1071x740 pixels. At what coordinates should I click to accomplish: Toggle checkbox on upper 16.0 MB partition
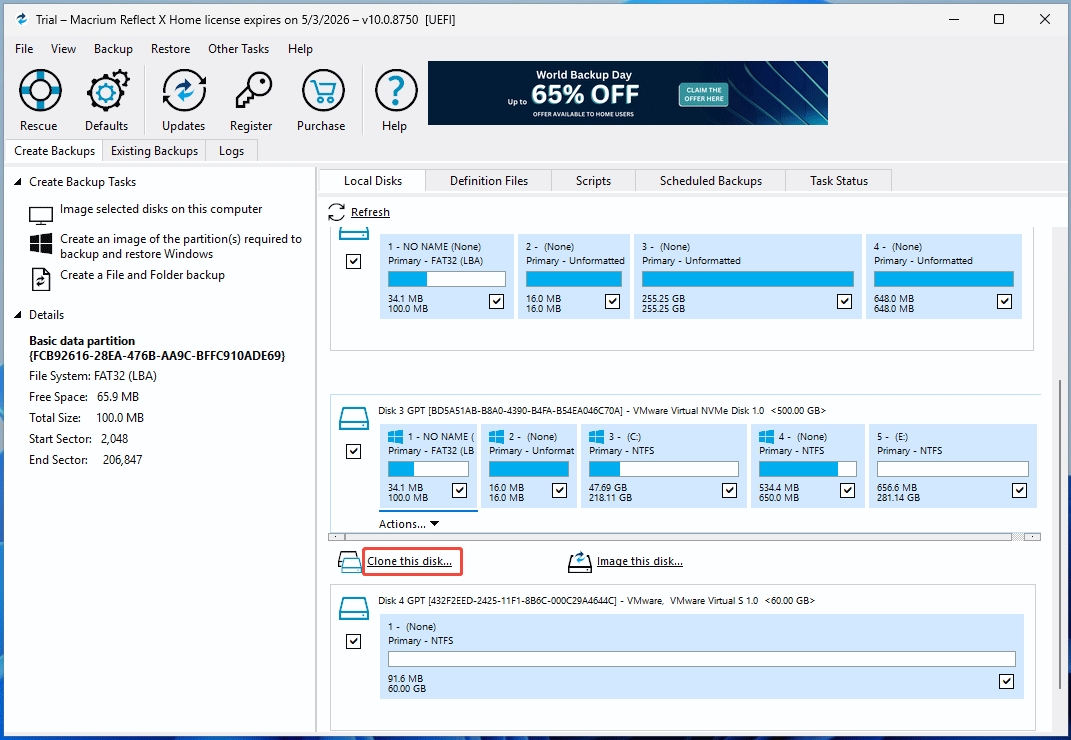pos(612,301)
